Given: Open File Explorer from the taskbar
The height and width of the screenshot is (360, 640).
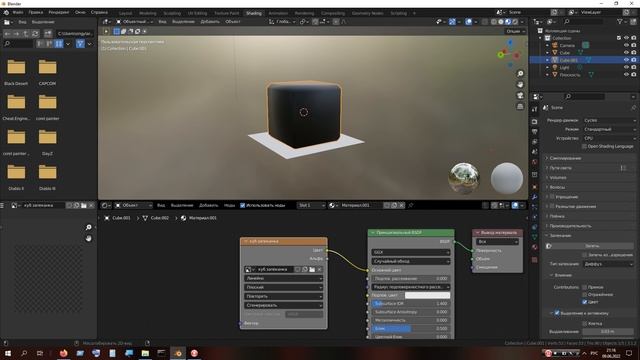Looking at the screenshot, I should (x=145, y=353).
